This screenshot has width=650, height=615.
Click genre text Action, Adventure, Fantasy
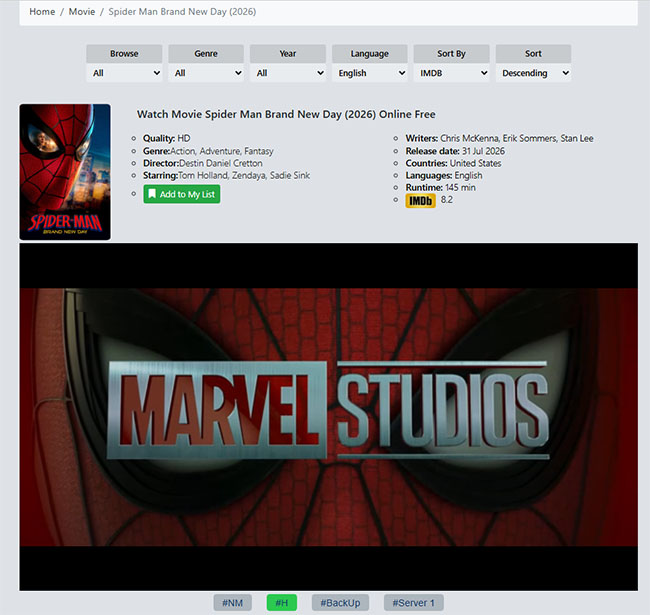pos(222,151)
